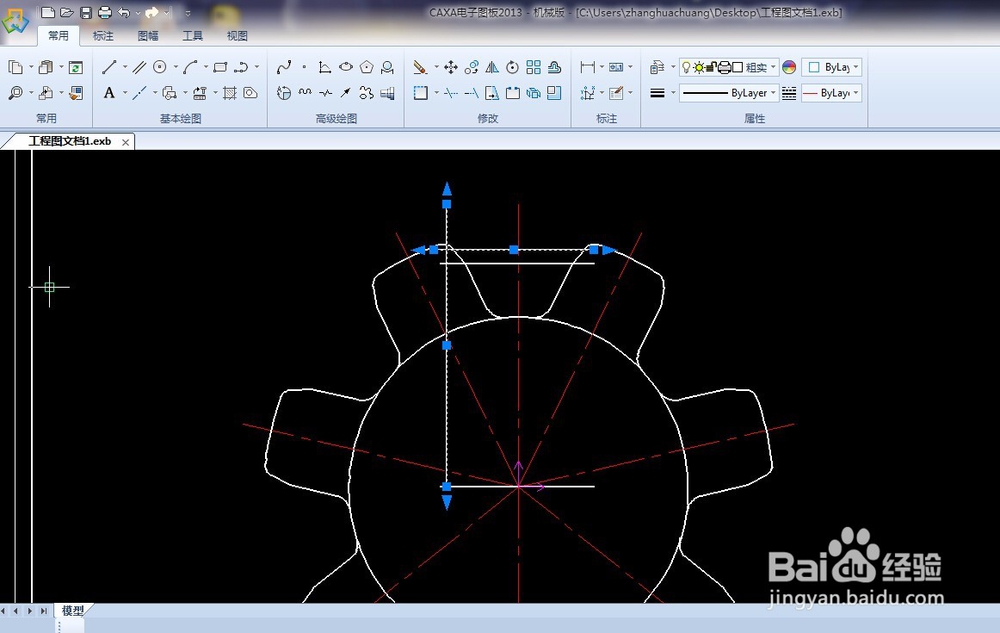Select the Text tool with letter A
Screen dimensions: 1000x633
pos(109,93)
